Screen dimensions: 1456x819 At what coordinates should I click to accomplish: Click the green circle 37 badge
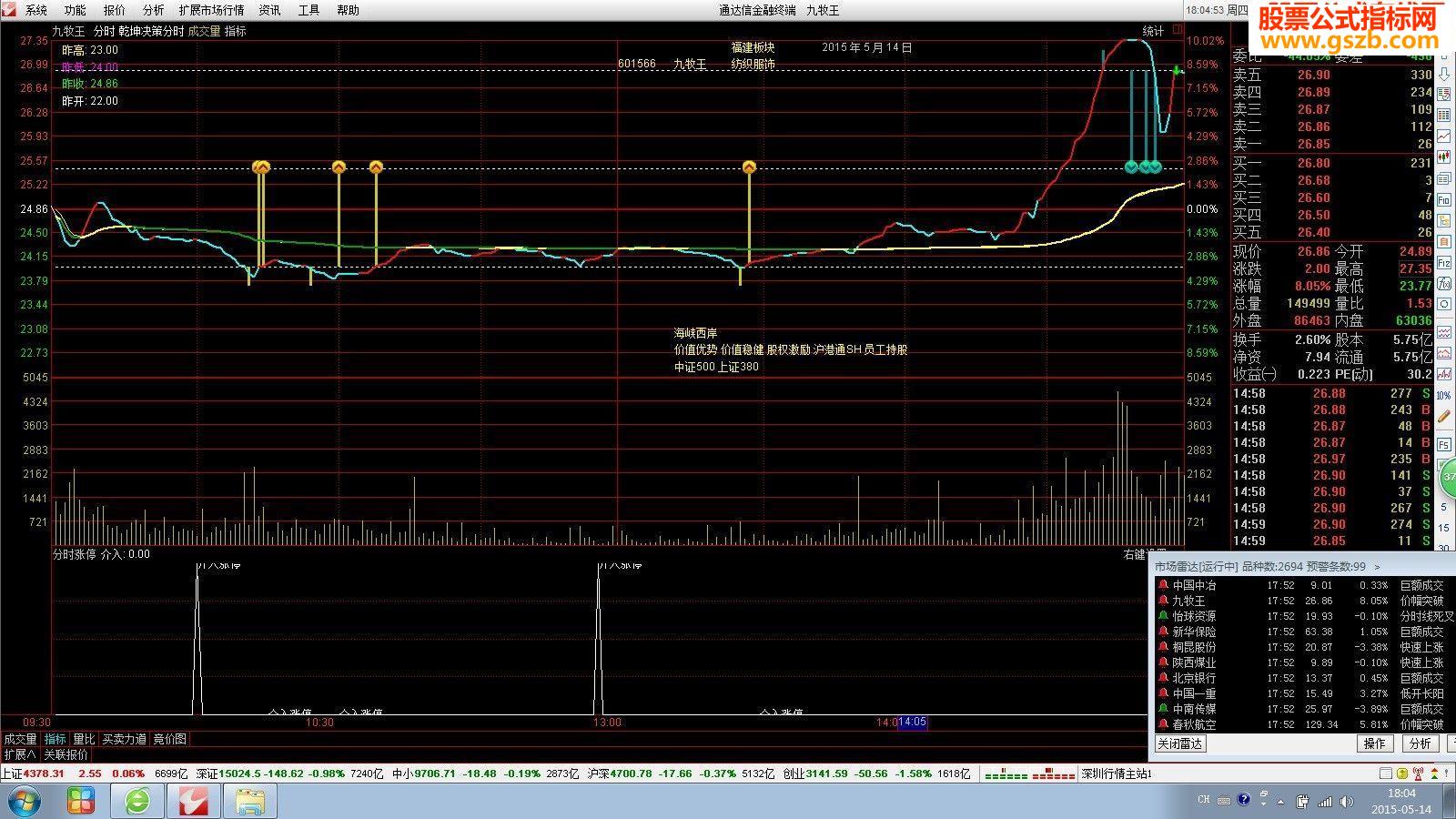[x=1447, y=476]
